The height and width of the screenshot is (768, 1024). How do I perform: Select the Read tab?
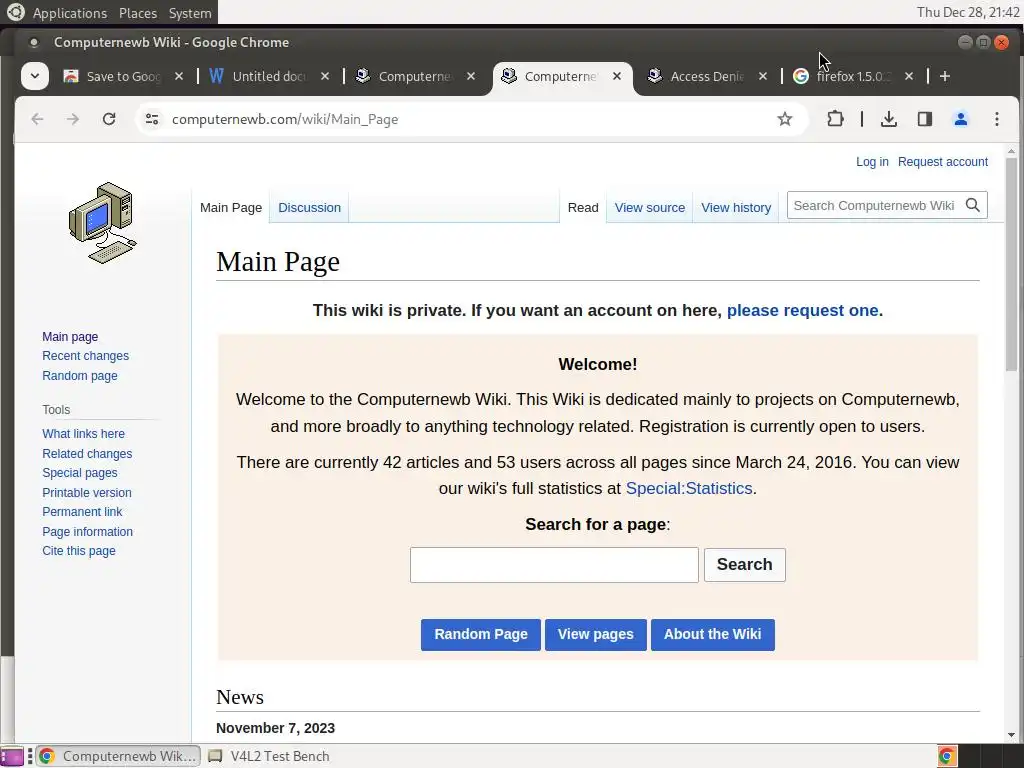583,208
